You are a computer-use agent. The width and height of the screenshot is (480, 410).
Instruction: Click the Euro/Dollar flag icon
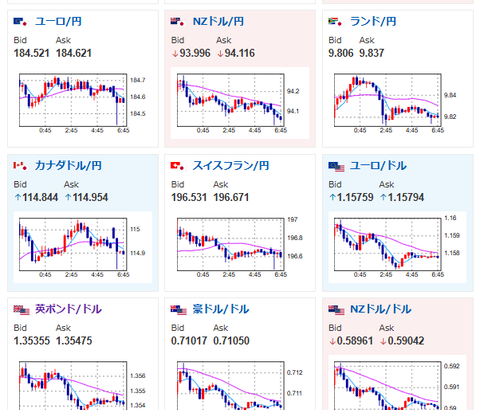[336, 167]
